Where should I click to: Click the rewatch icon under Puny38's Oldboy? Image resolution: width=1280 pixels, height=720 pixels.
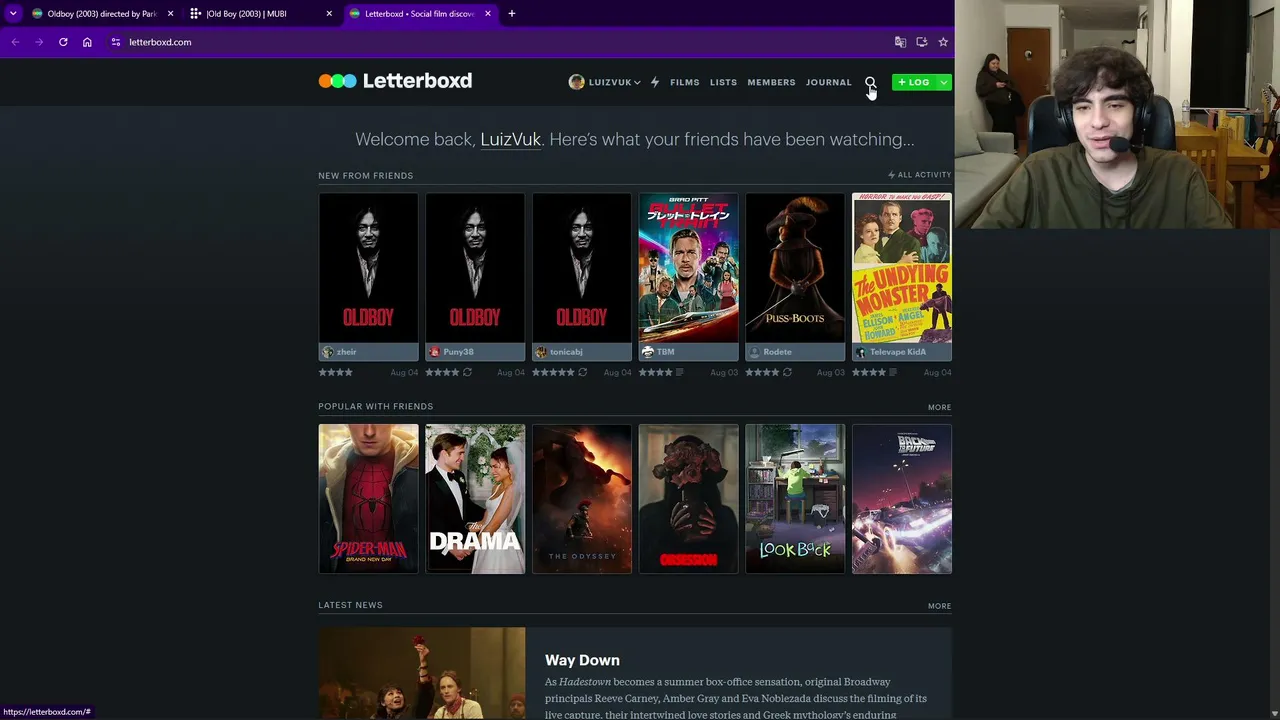point(467,372)
